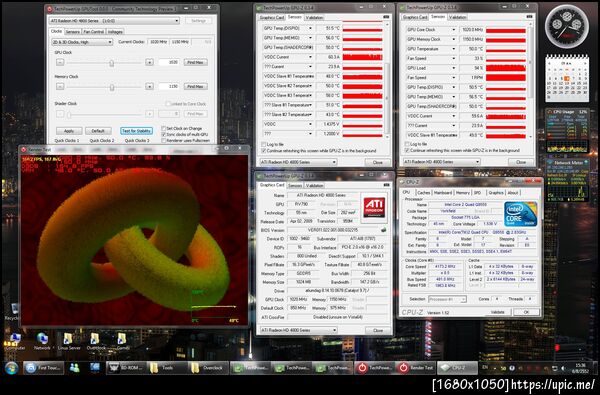Open the device dropdown in GPU-Z Graphics Card window
This screenshot has width=600, height=395.
point(298,330)
